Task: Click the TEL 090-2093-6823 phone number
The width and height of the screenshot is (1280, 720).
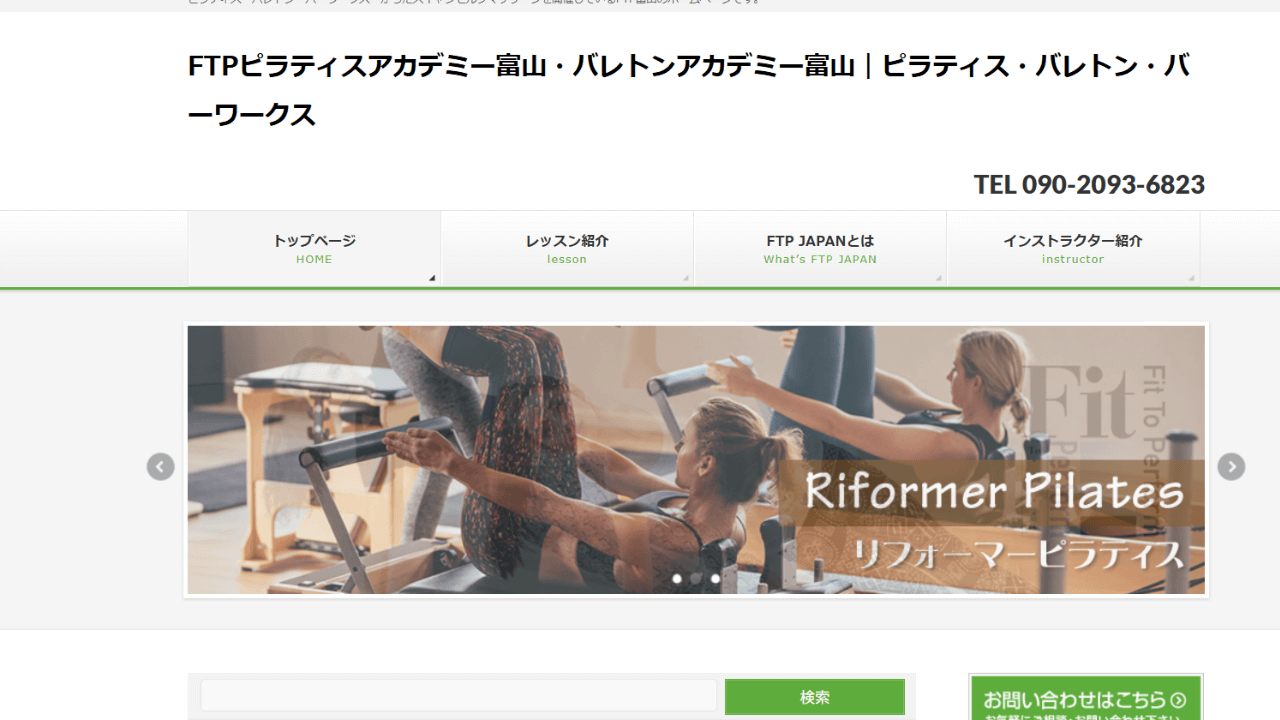Action: click(x=1089, y=185)
